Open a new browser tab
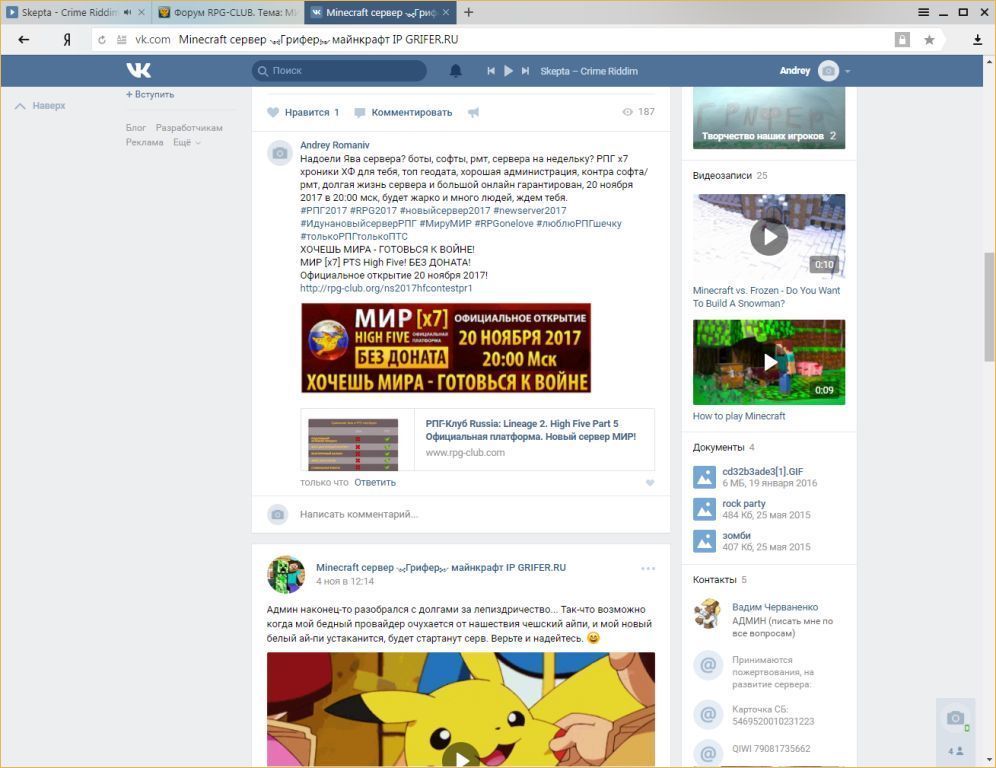This screenshot has width=996, height=768. (x=469, y=12)
